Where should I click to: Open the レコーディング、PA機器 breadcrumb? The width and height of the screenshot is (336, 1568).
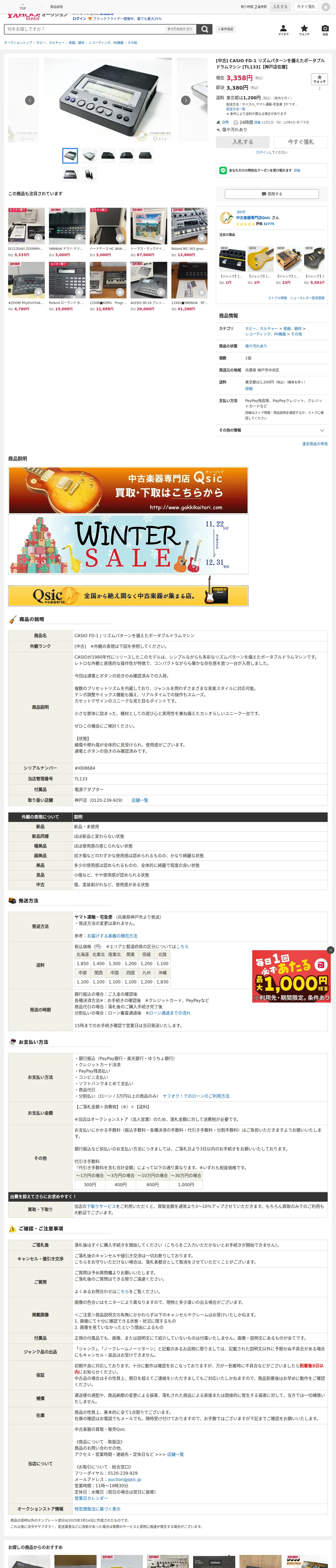[106, 43]
